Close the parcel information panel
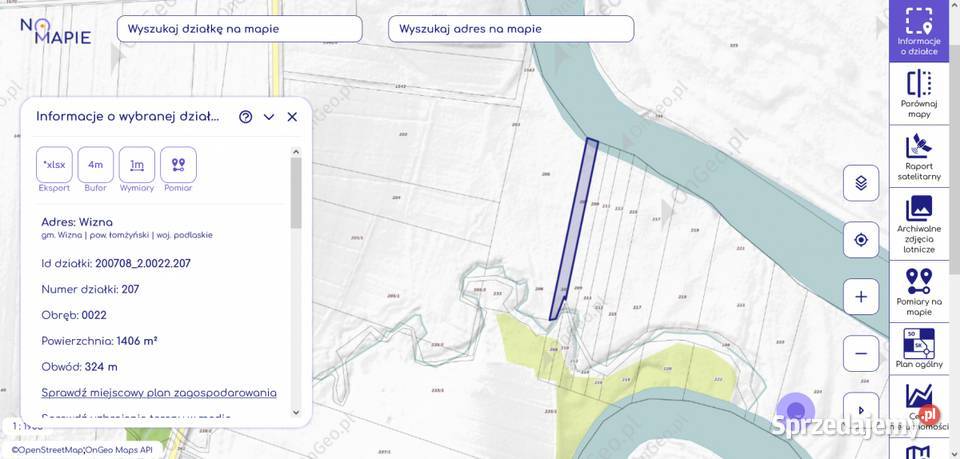 pyautogui.click(x=292, y=117)
